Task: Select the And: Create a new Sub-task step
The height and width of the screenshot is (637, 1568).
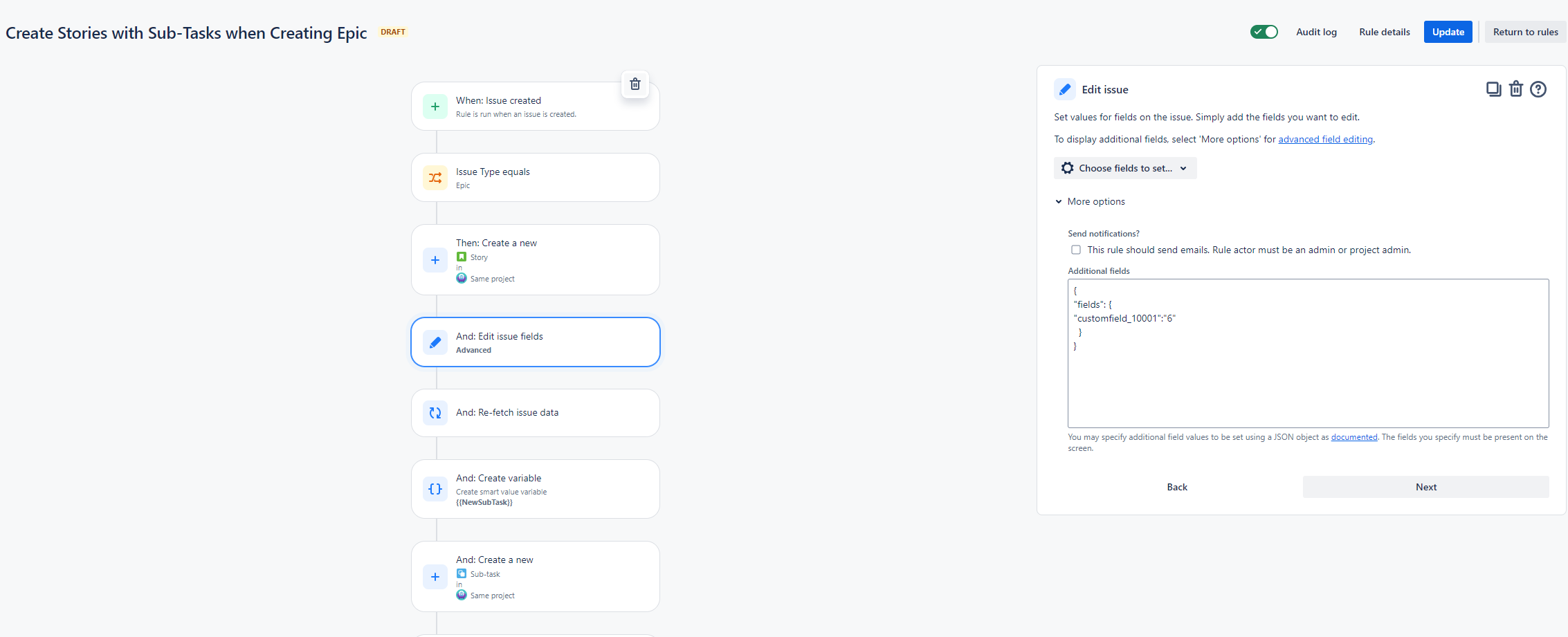Action: tap(536, 577)
